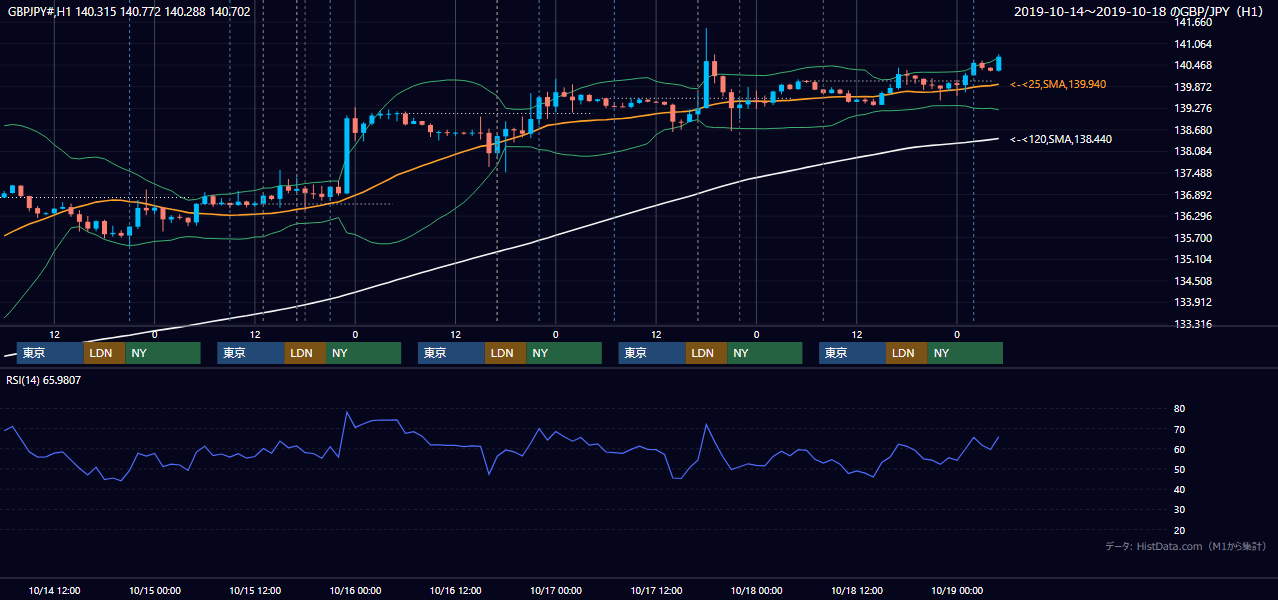Click price axis label 134.508
This screenshot has height=600, width=1278.
click(x=1192, y=281)
